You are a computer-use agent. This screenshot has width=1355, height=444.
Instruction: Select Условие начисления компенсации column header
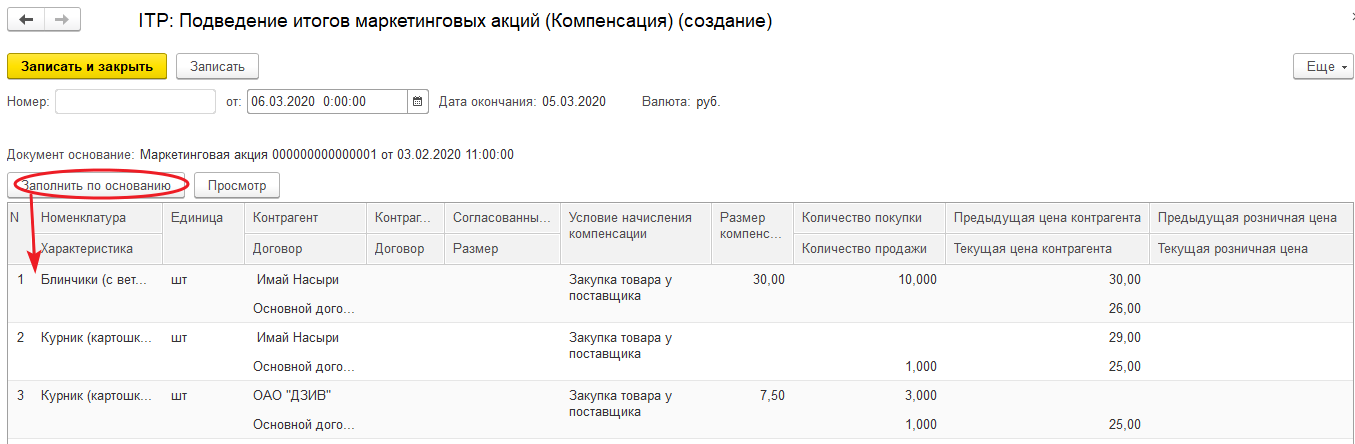(x=630, y=226)
